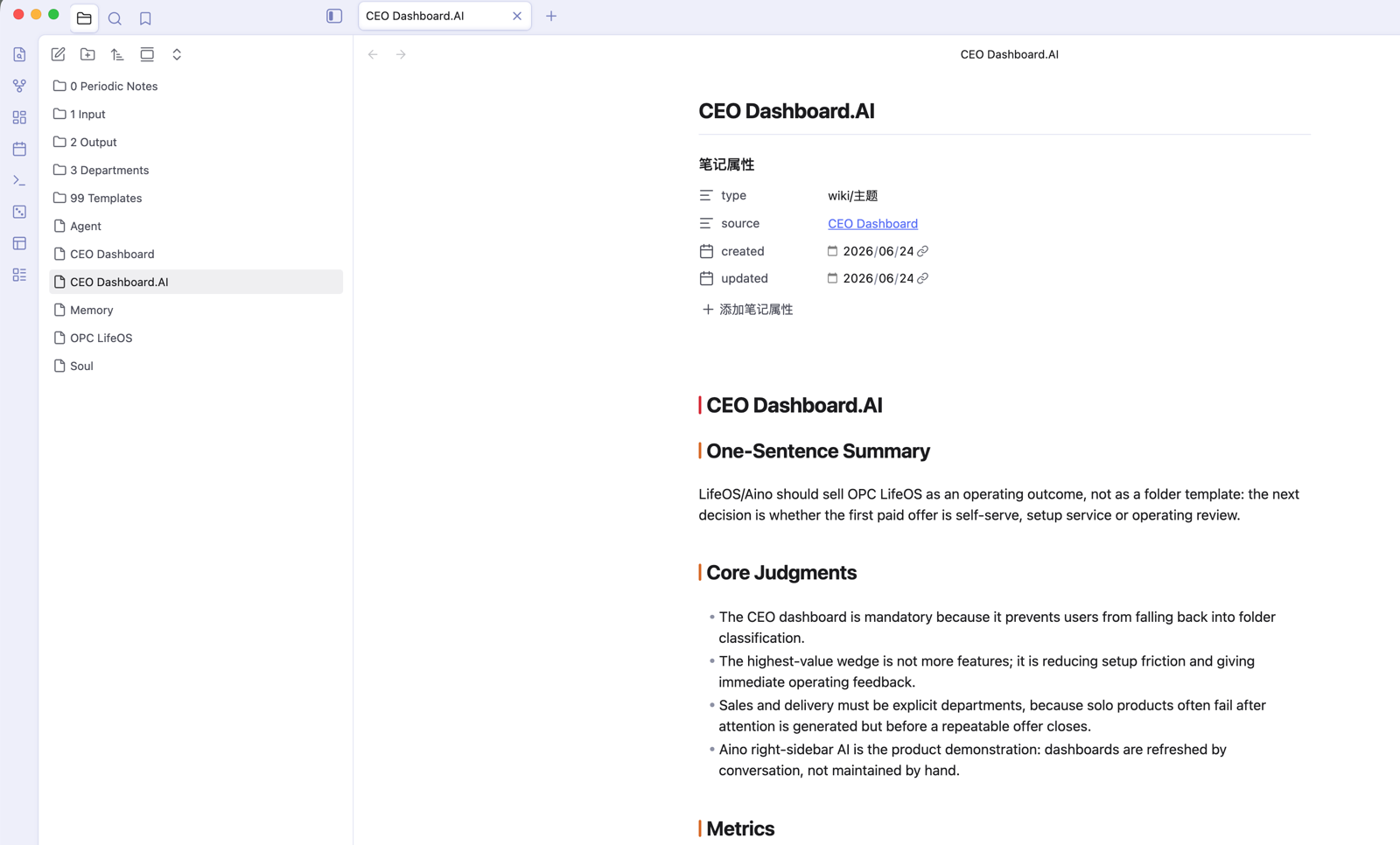The width and height of the screenshot is (1400, 845).
Task: Open the table layout ribbon icon
Action: (19, 243)
